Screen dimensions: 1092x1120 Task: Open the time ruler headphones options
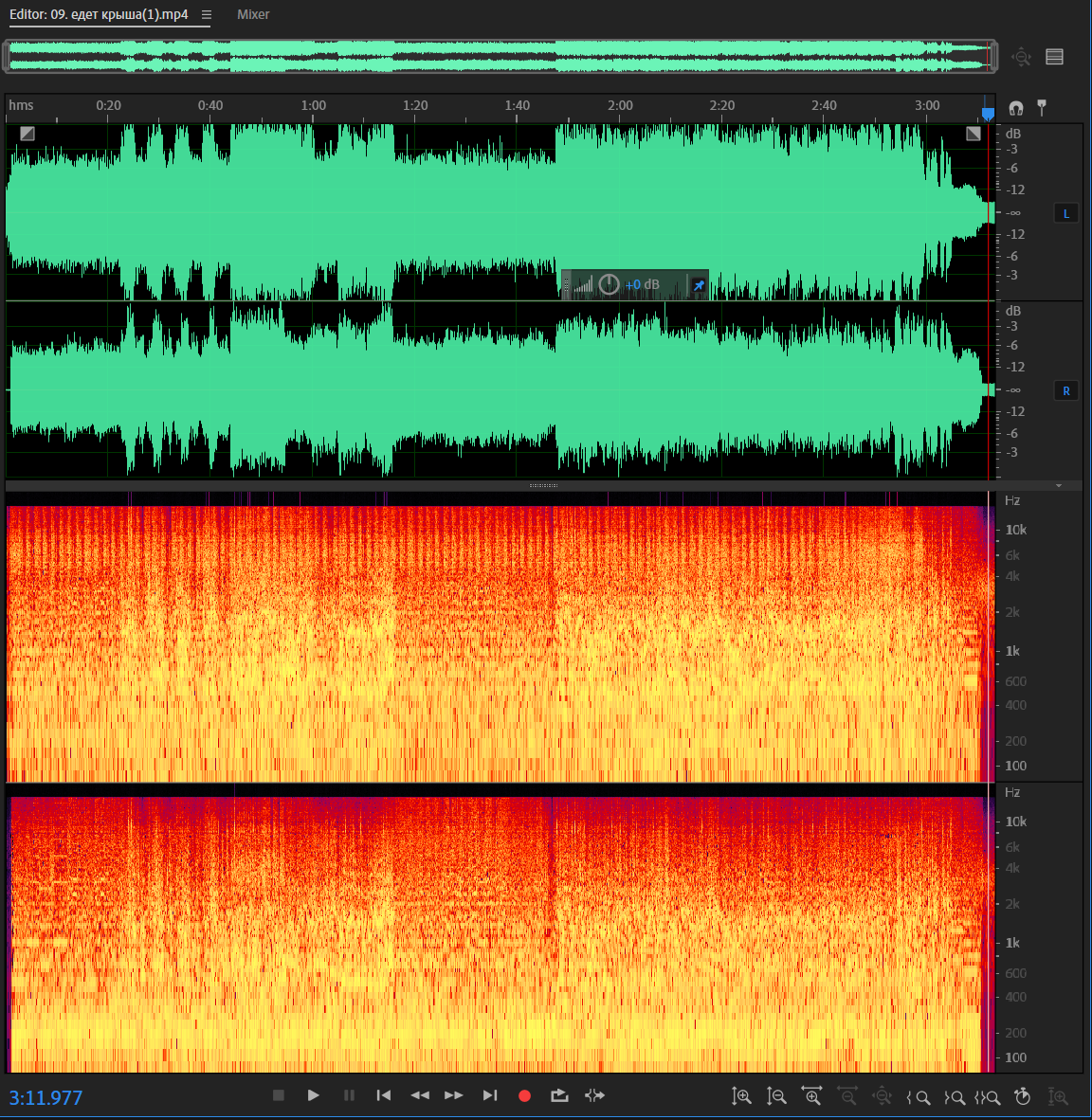1016,108
